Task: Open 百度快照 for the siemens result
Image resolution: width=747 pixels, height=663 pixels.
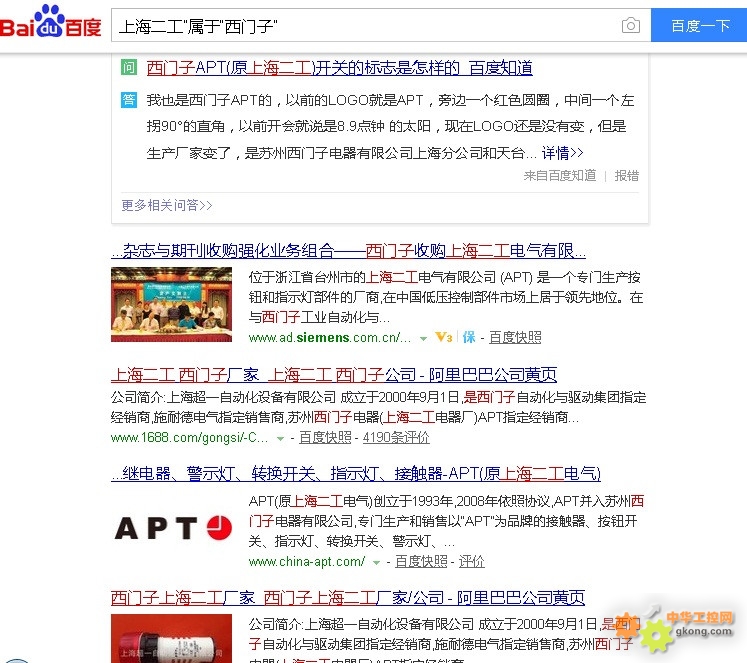Action: [515, 337]
